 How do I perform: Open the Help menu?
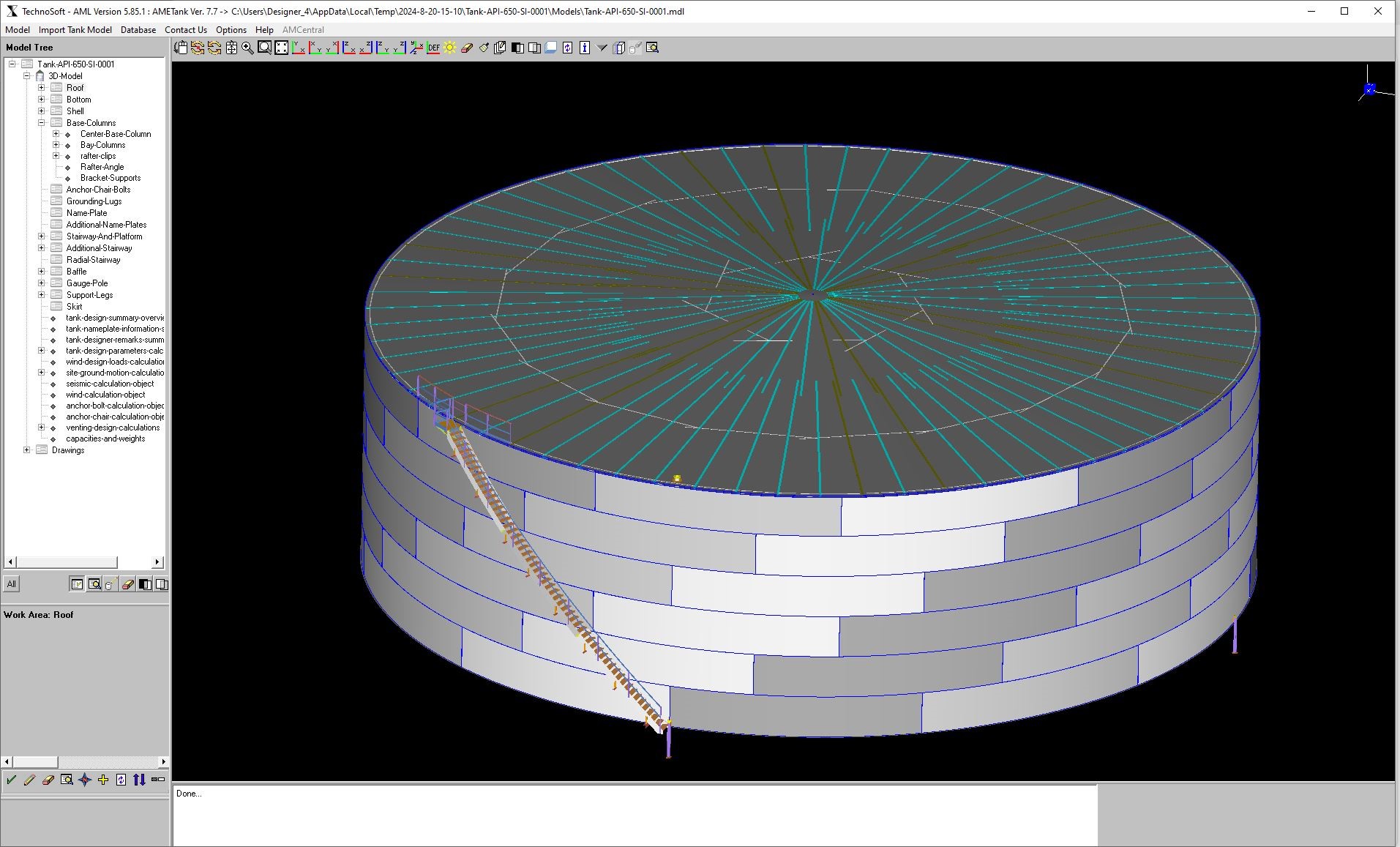tap(264, 30)
